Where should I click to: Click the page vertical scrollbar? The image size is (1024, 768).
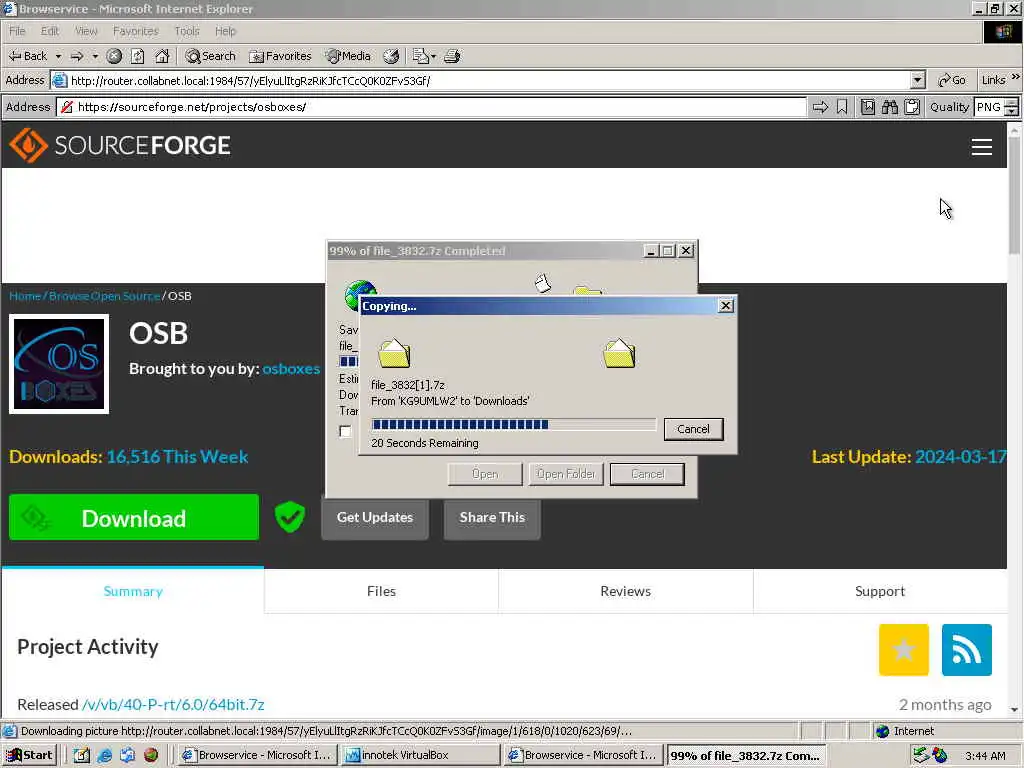pyautogui.click(x=1014, y=418)
